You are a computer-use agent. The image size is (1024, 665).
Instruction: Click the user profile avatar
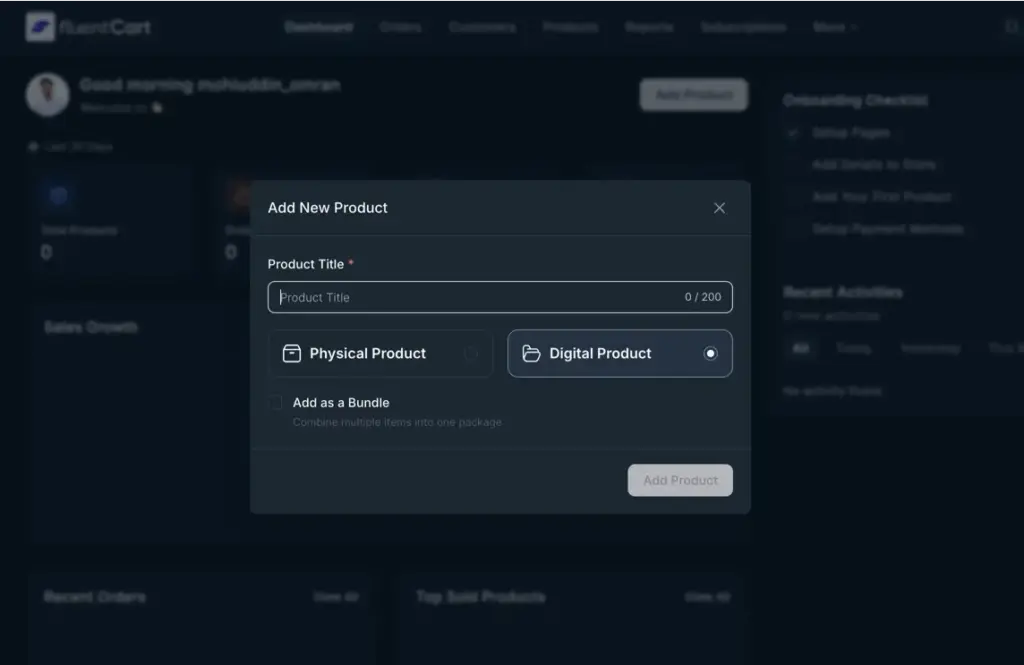click(x=47, y=94)
